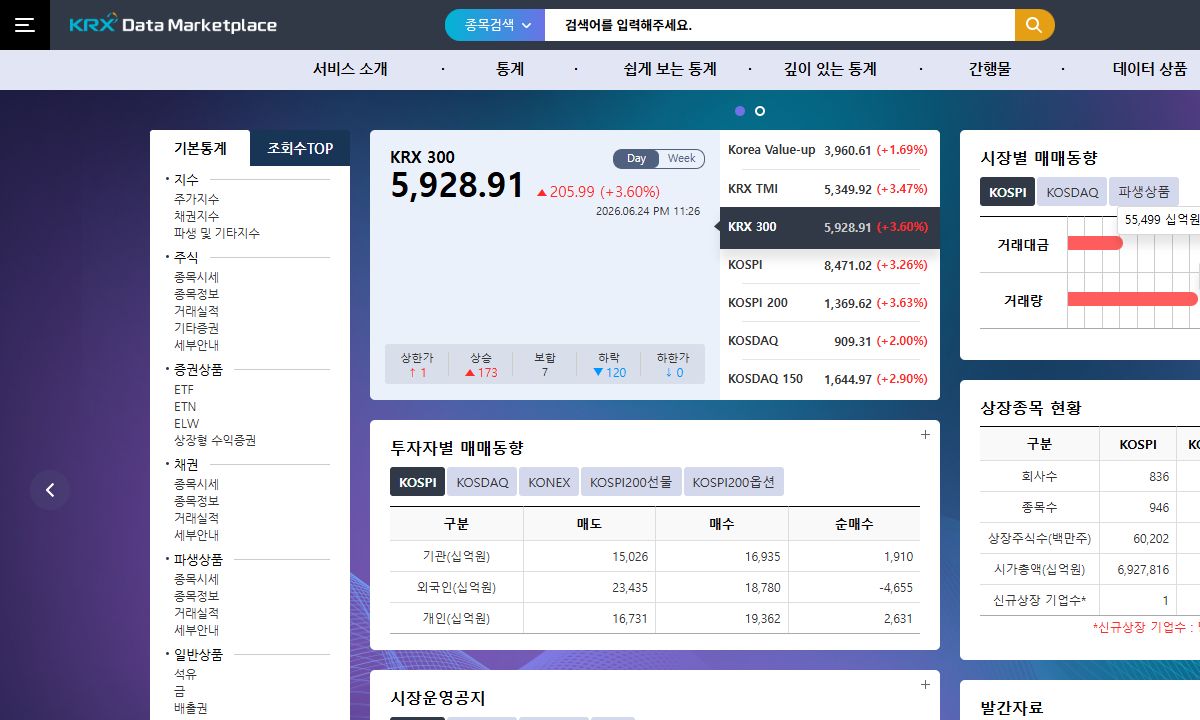Open 거래실적 under 파생상품
Viewport: 1200px width, 720px height.
197,613
